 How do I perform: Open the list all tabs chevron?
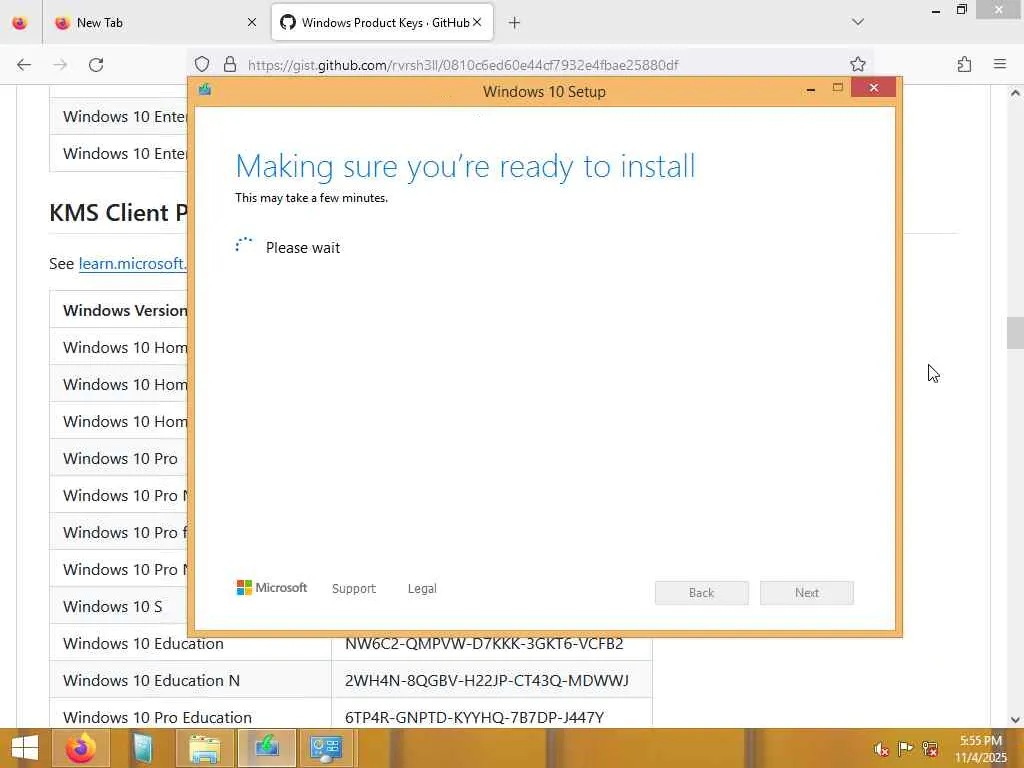858,22
